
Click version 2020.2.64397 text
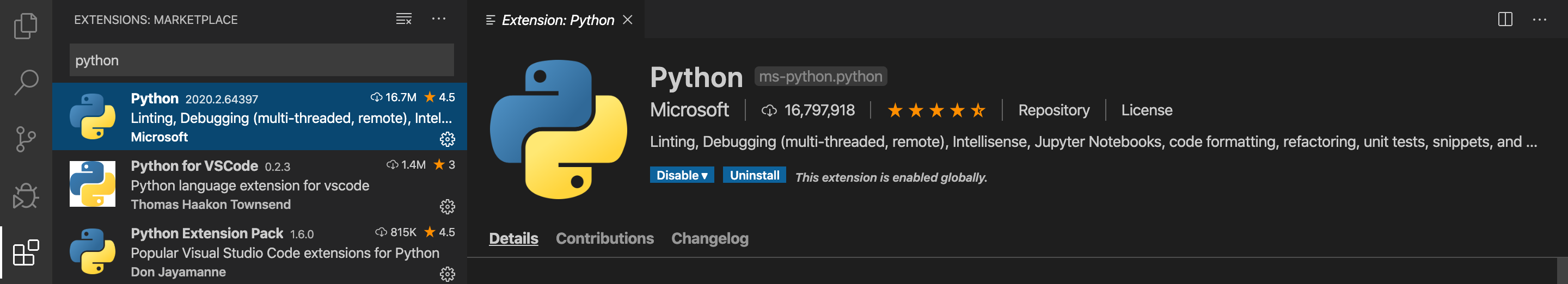(x=222, y=99)
